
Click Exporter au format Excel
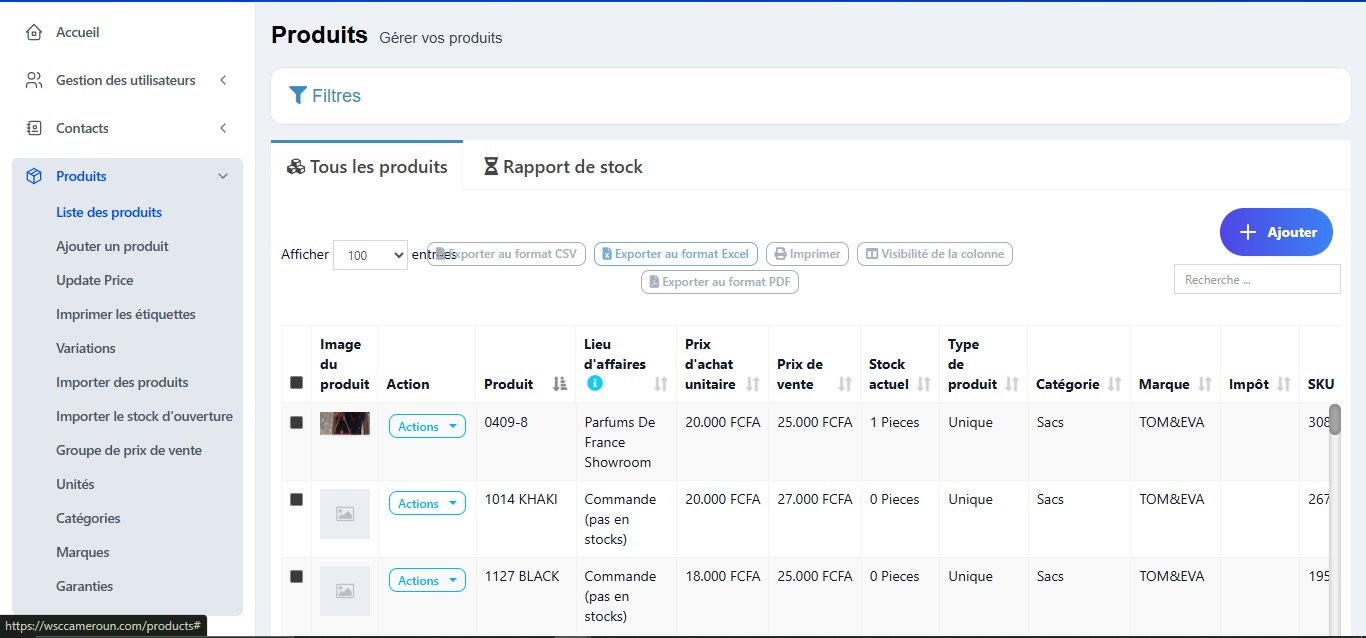(676, 254)
